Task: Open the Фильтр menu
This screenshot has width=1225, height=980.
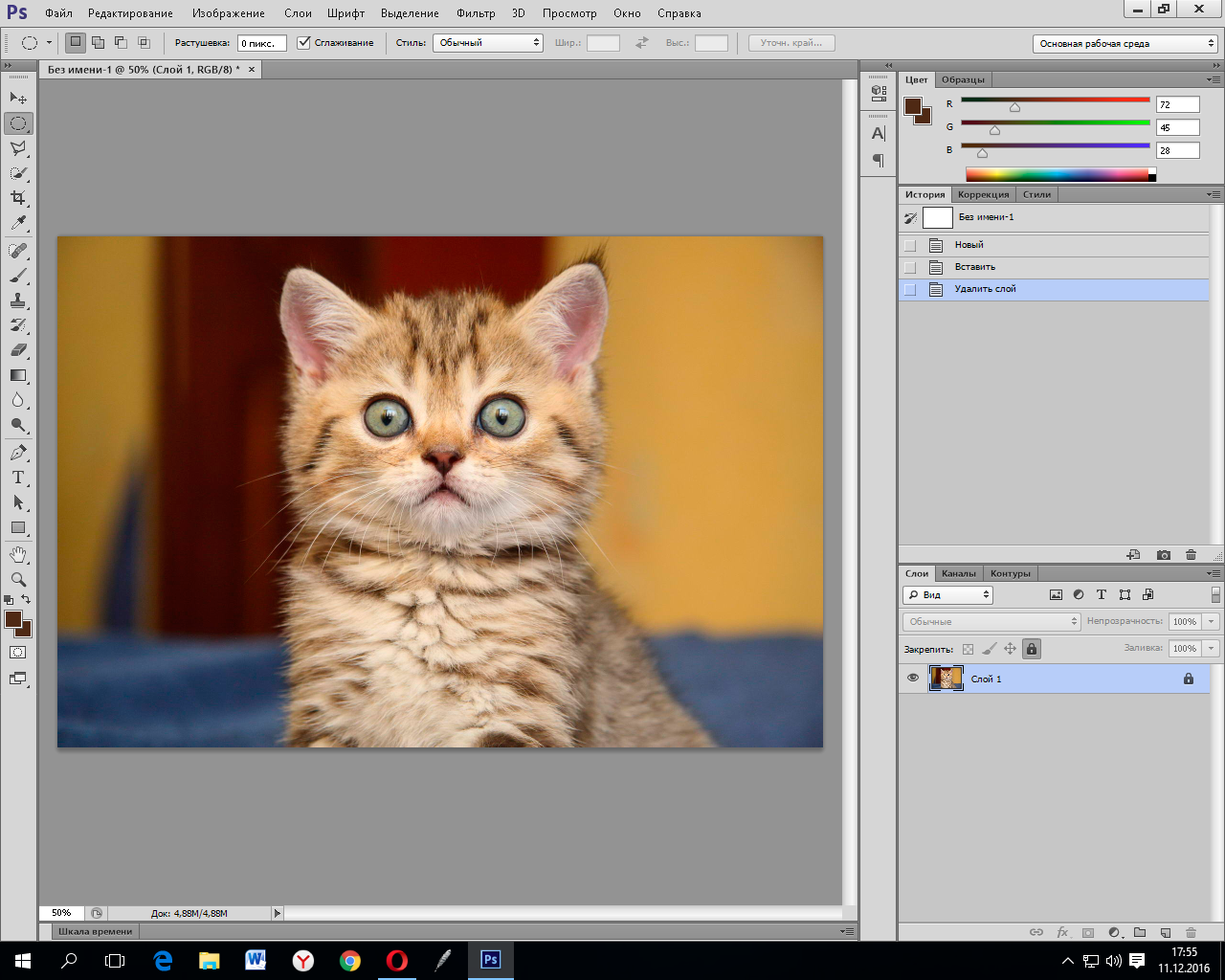Action: tap(476, 13)
